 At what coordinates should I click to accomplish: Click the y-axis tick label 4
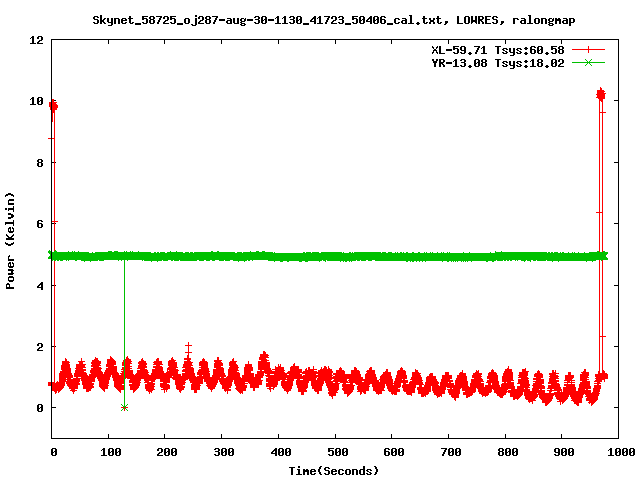(40, 285)
